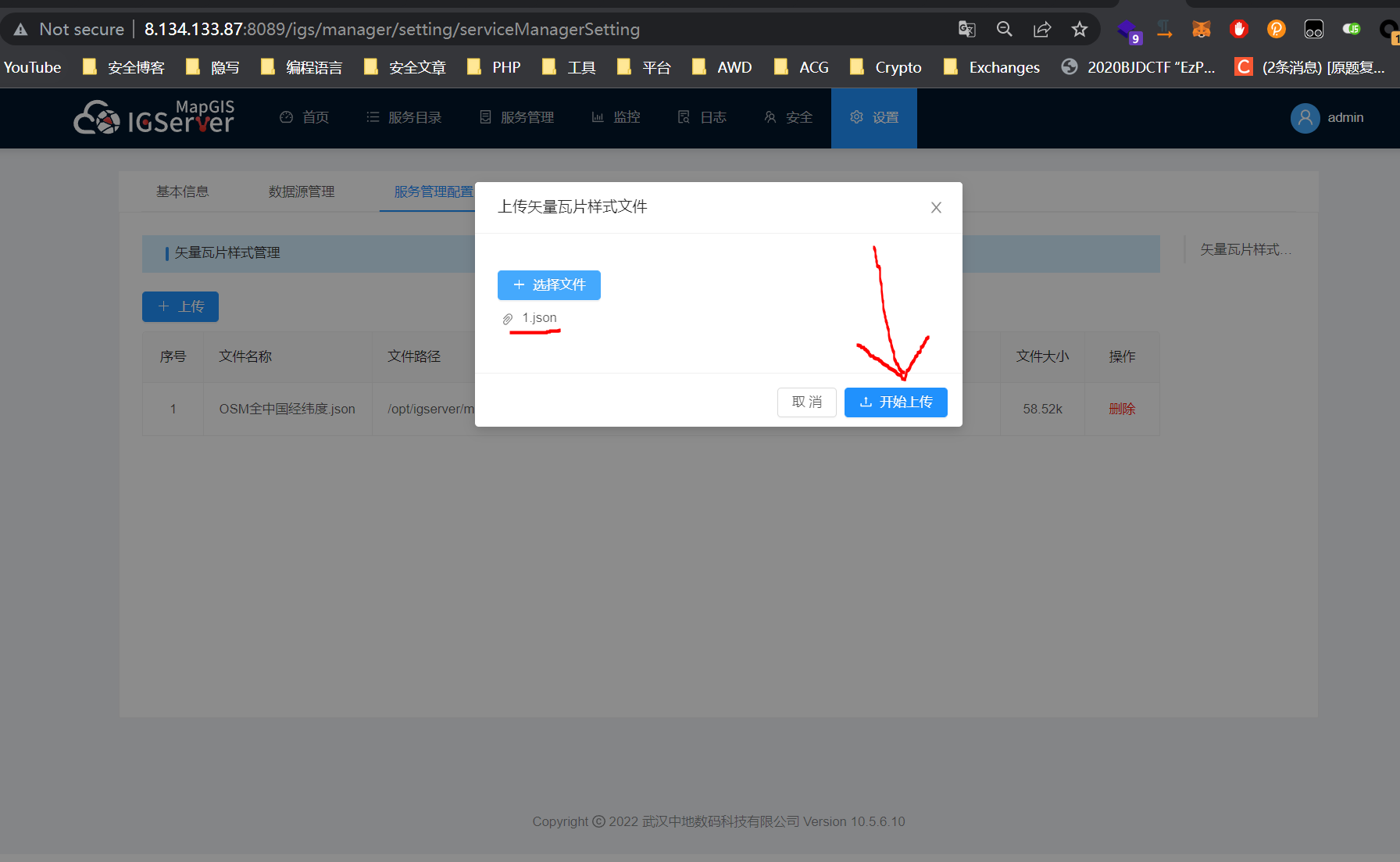
Task: Open the ACG bookmark folder
Action: tap(801, 67)
